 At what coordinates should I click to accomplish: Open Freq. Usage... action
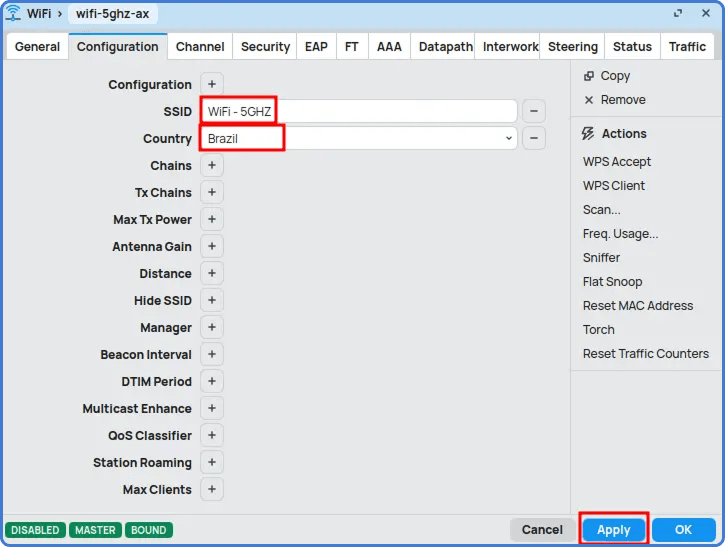pyautogui.click(x=621, y=234)
